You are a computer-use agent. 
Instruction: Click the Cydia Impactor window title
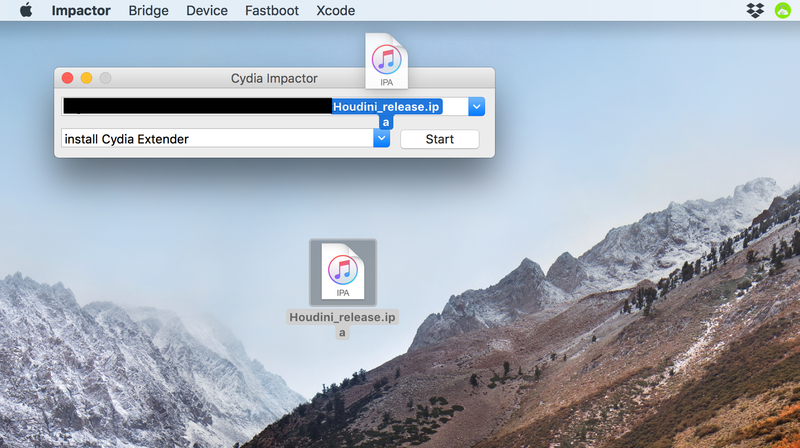(x=274, y=79)
